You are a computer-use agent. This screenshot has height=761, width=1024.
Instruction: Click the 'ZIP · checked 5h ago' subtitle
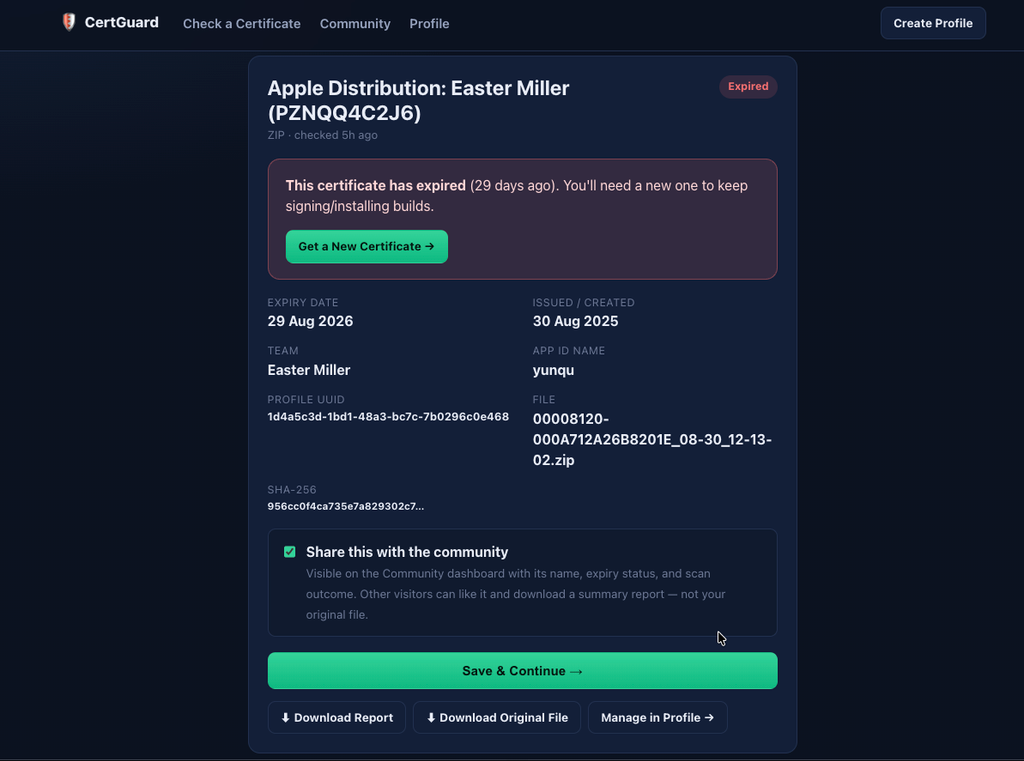tap(323, 135)
